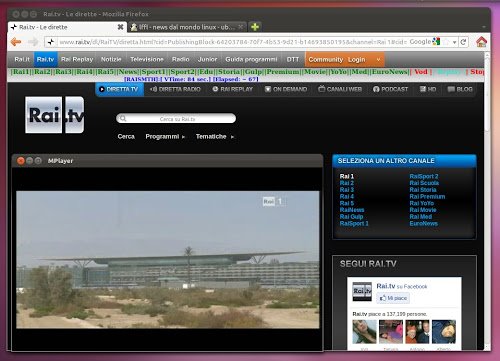Click the Facebook Mi piace thumbs-up button
Image resolution: width=500 pixels, height=361 pixels.
point(393,298)
